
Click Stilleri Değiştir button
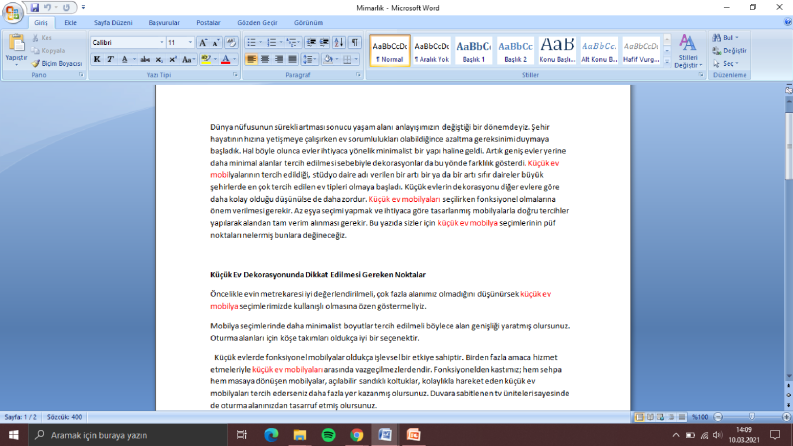click(688, 51)
